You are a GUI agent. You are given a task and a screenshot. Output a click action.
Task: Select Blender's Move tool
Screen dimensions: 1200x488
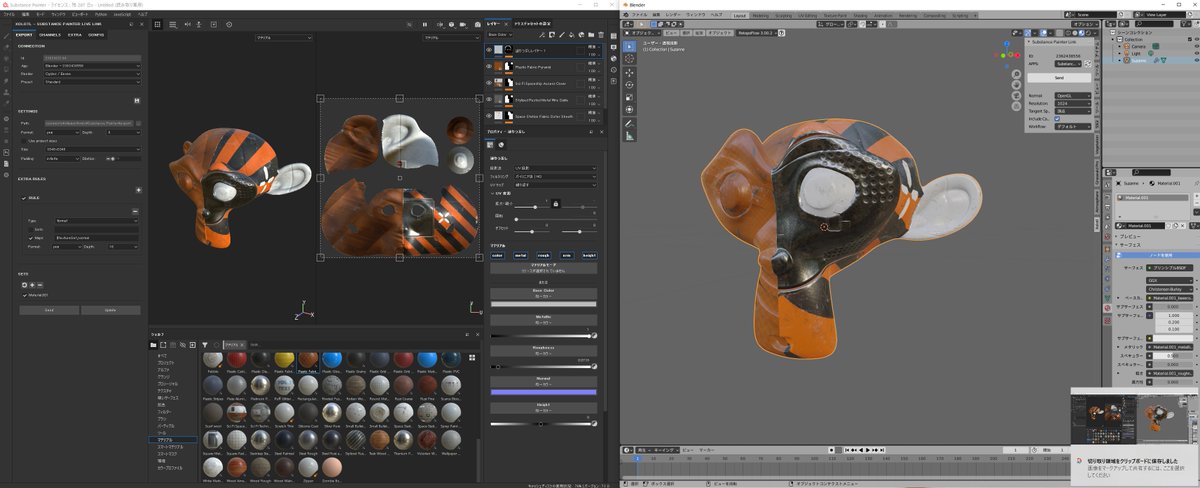coord(629,72)
